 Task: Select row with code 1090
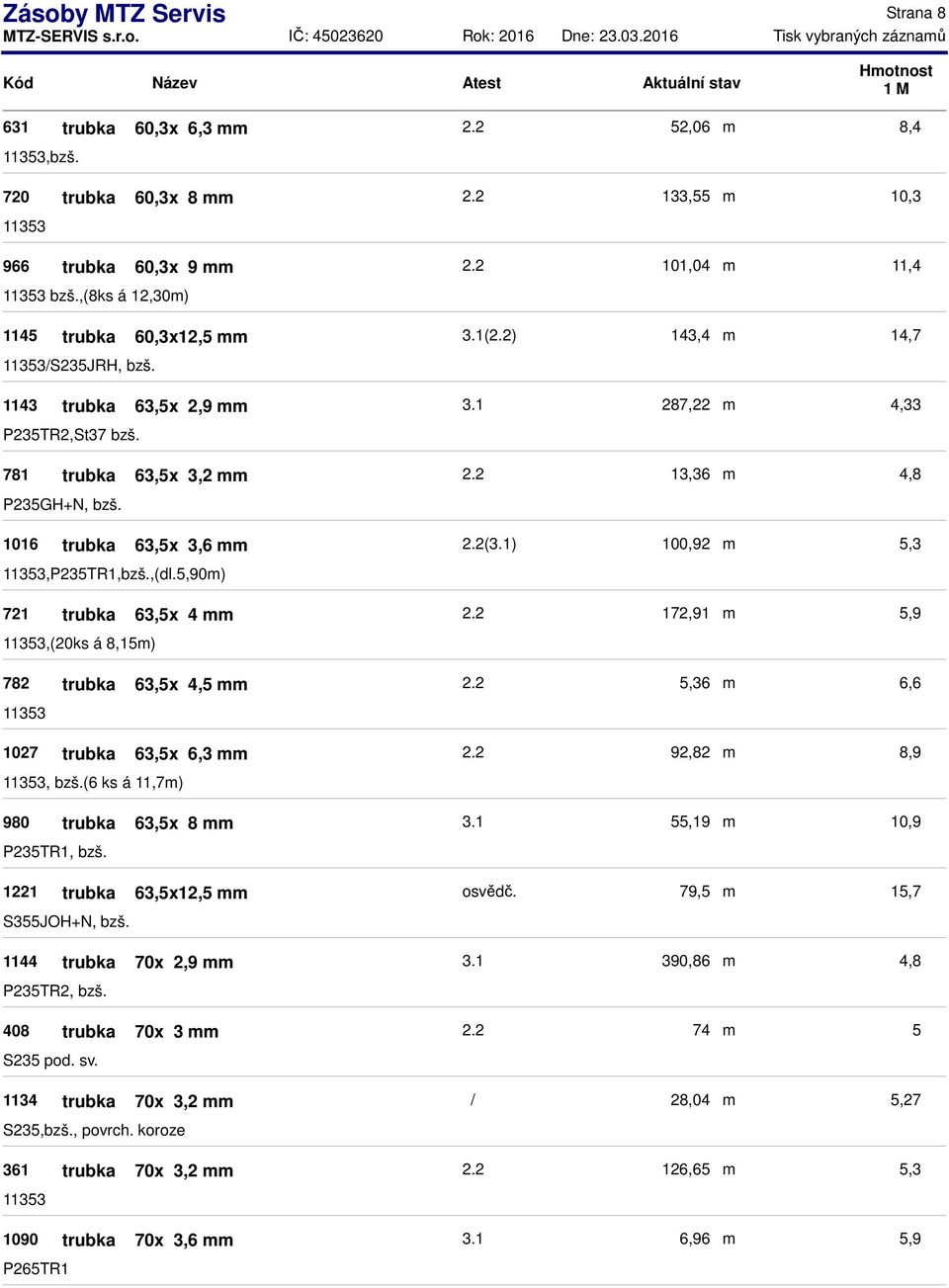[474, 1252]
